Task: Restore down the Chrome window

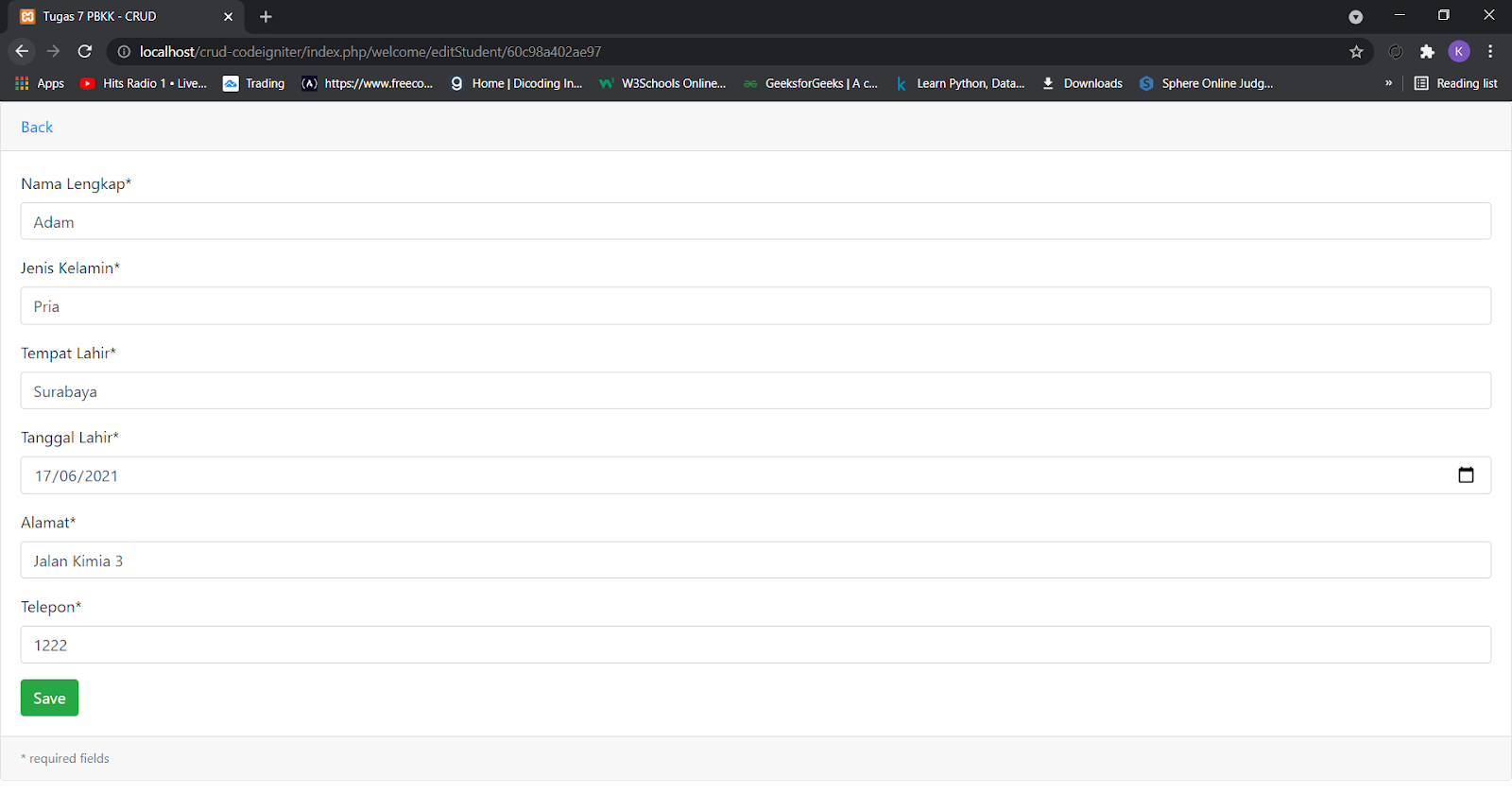Action: (x=1443, y=15)
